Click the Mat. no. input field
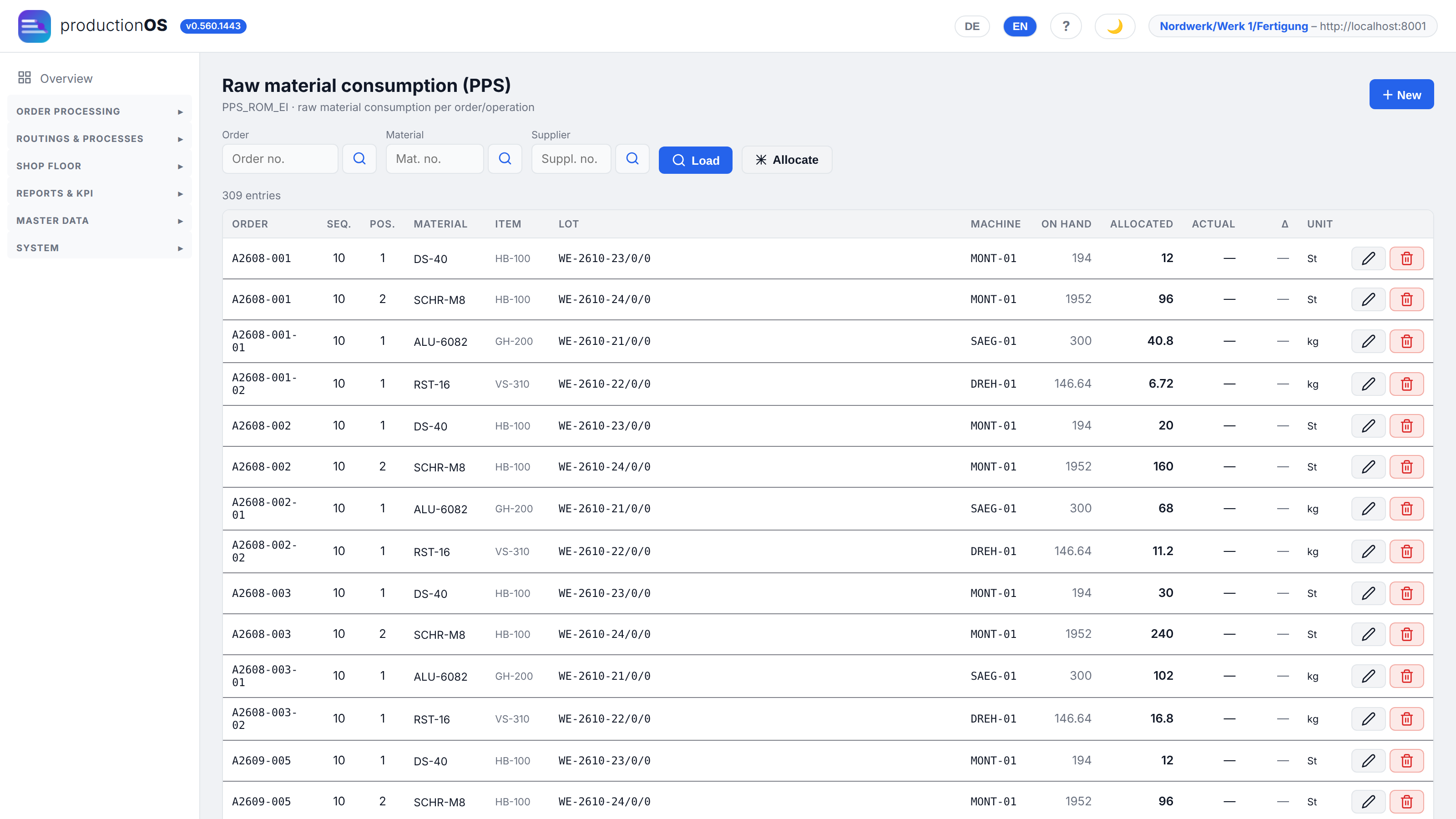The height and width of the screenshot is (819, 1456). 434,159
